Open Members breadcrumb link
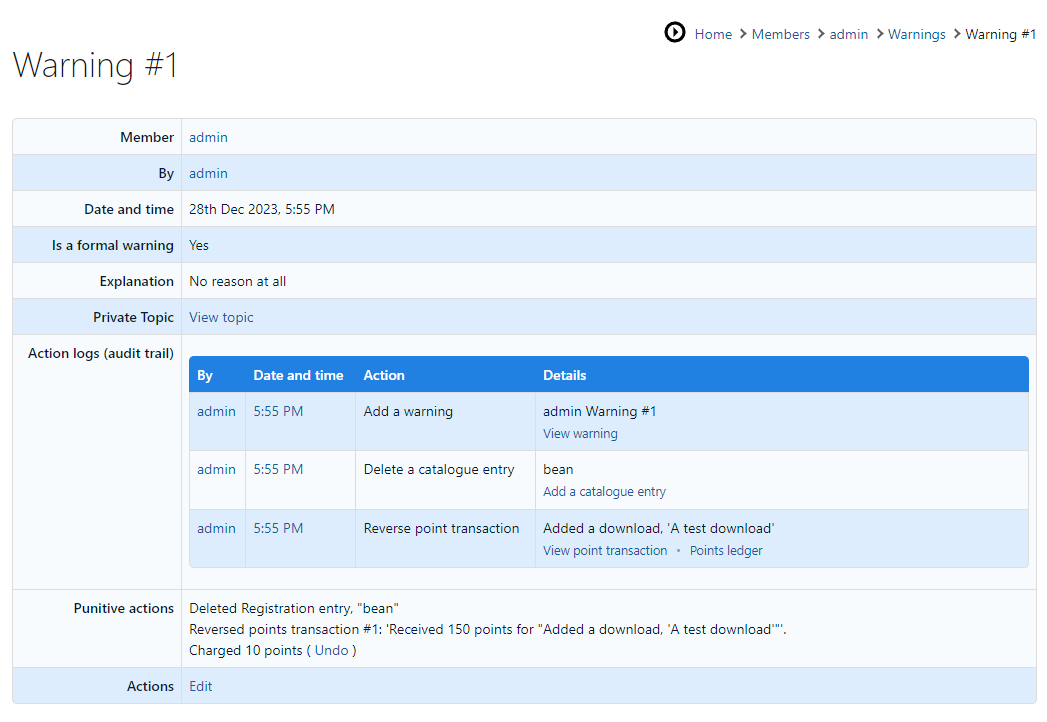 (x=781, y=34)
